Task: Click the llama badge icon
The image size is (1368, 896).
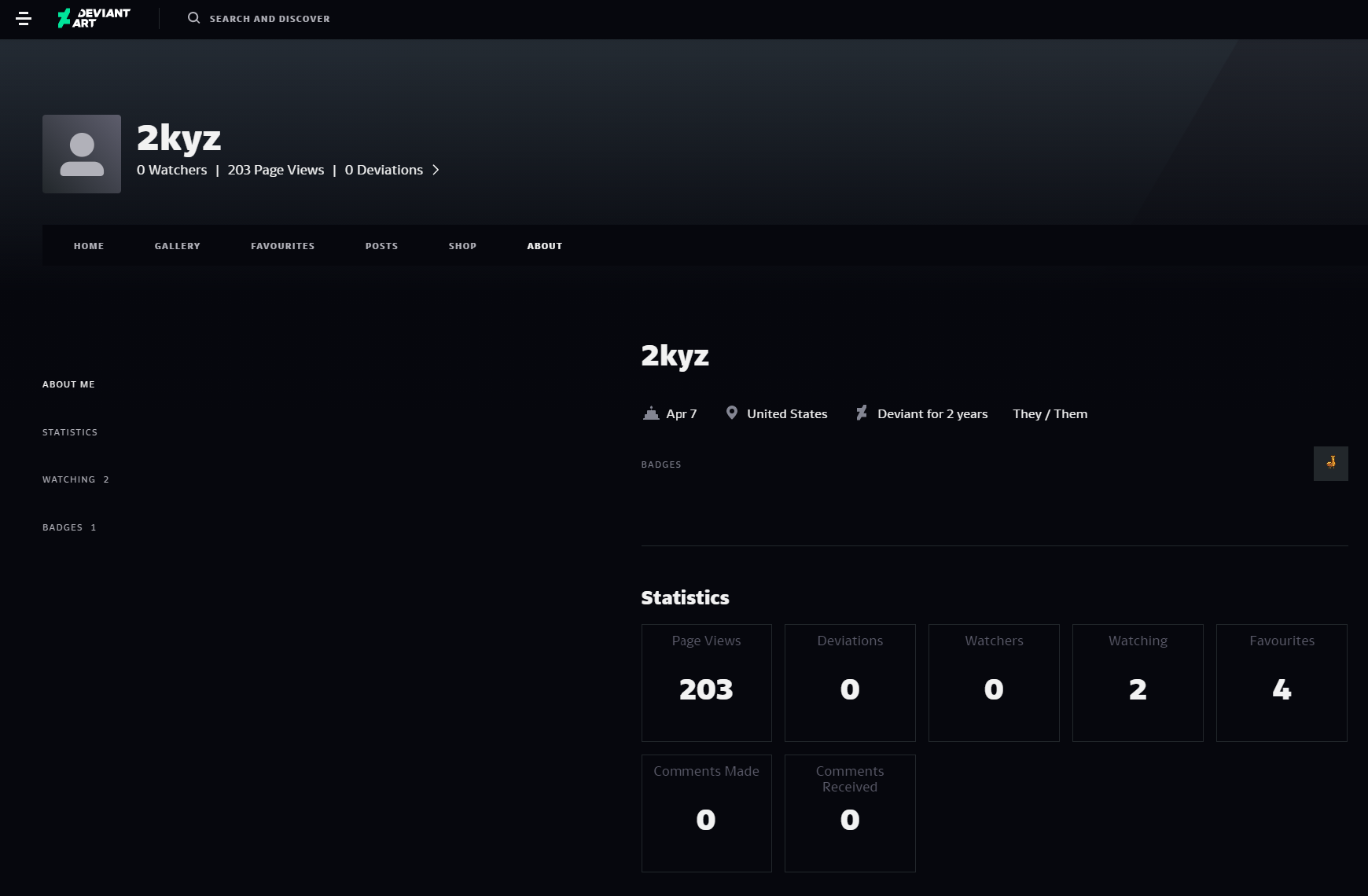Action: pos(1330,464)
